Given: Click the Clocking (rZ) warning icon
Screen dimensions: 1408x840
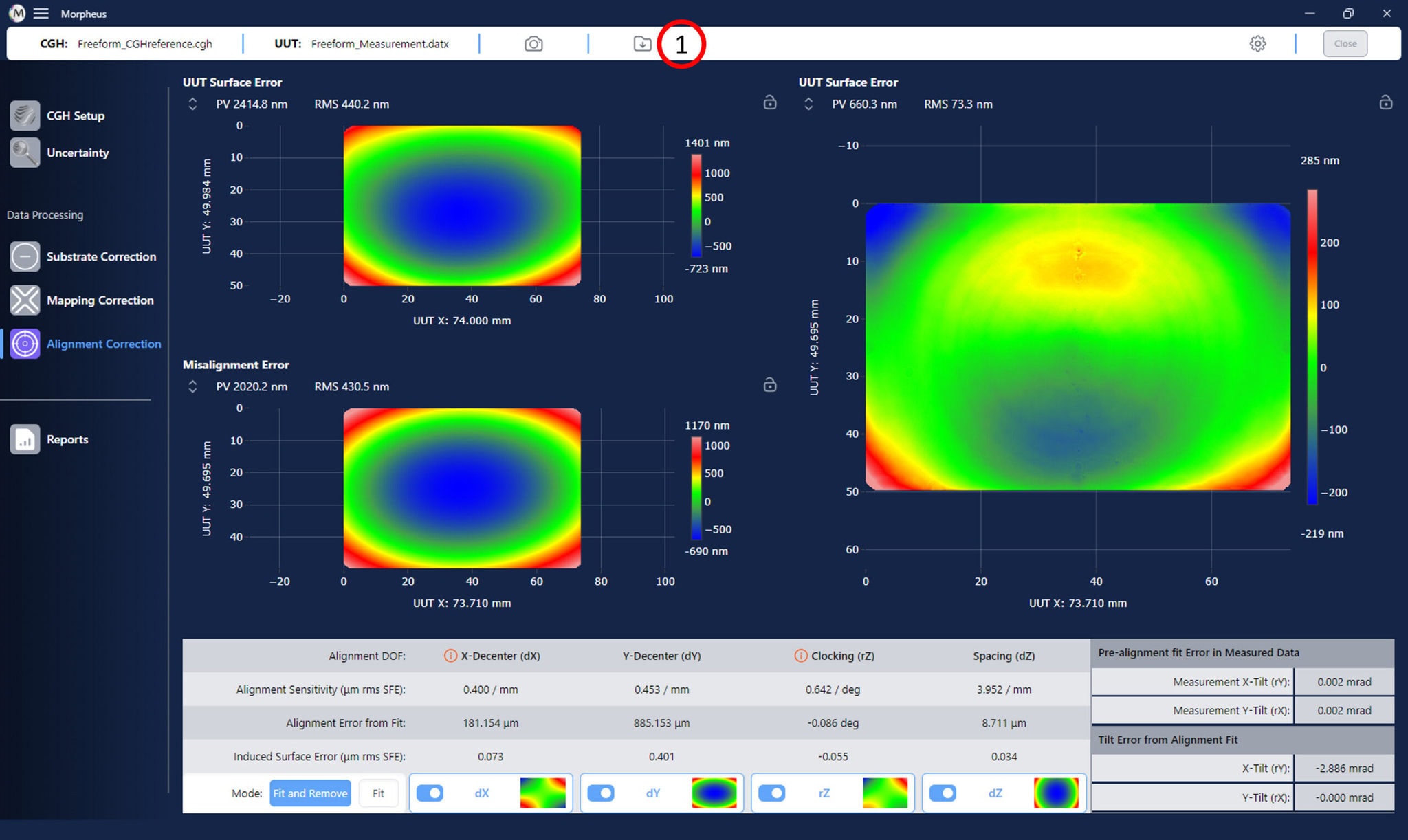Looking at the screenshot, I should 800,656.
